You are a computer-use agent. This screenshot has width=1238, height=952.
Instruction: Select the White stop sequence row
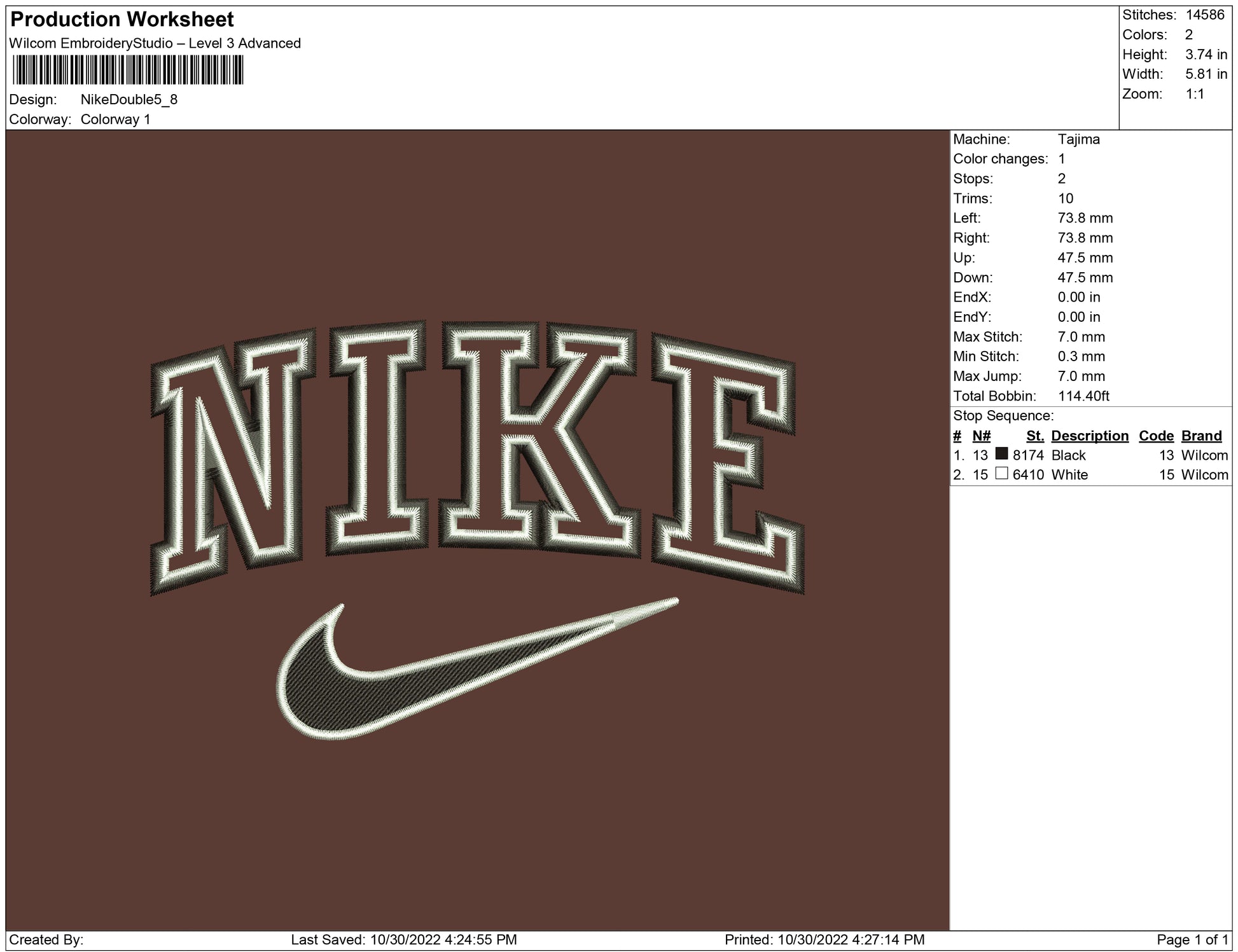coord(1069,475)
